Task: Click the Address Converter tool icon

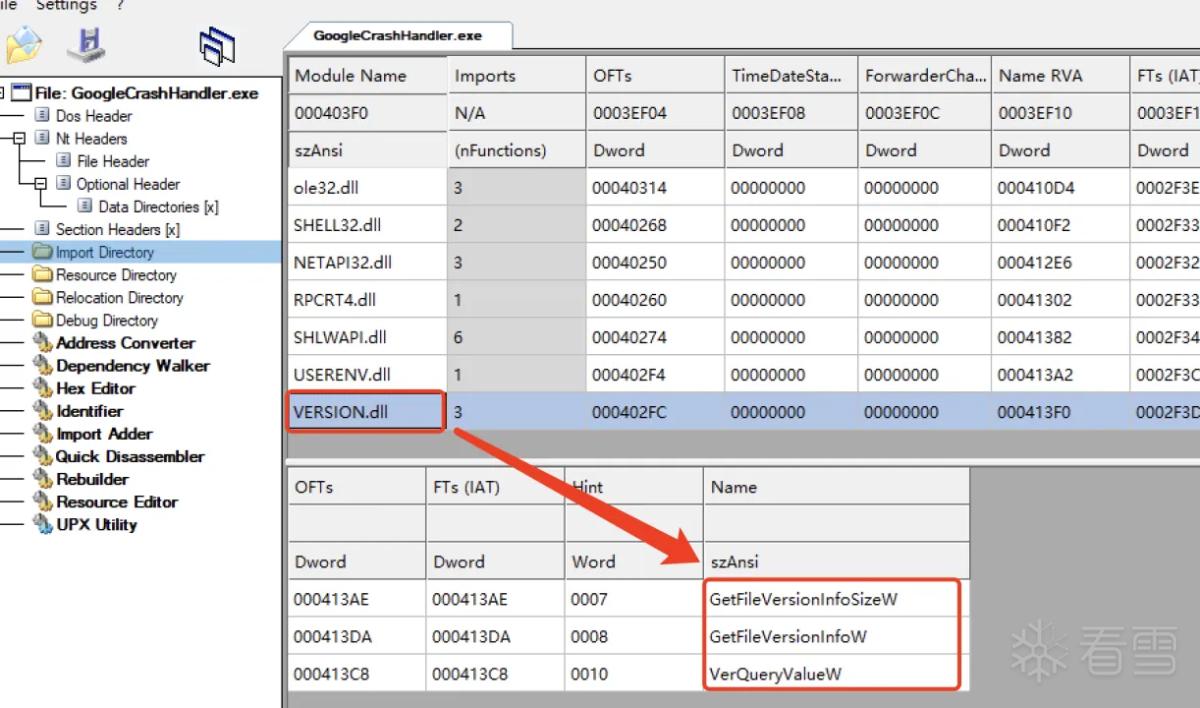Action: 42,343
